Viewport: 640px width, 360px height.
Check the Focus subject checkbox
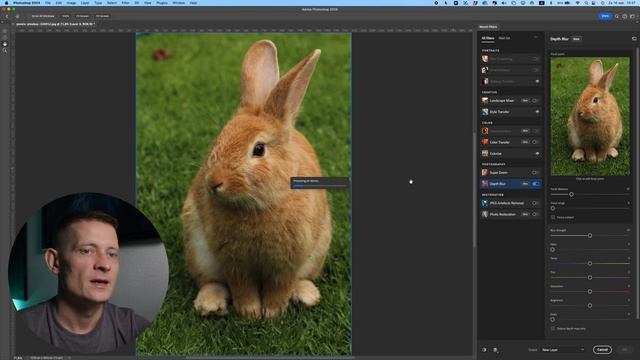pos(553,217)
